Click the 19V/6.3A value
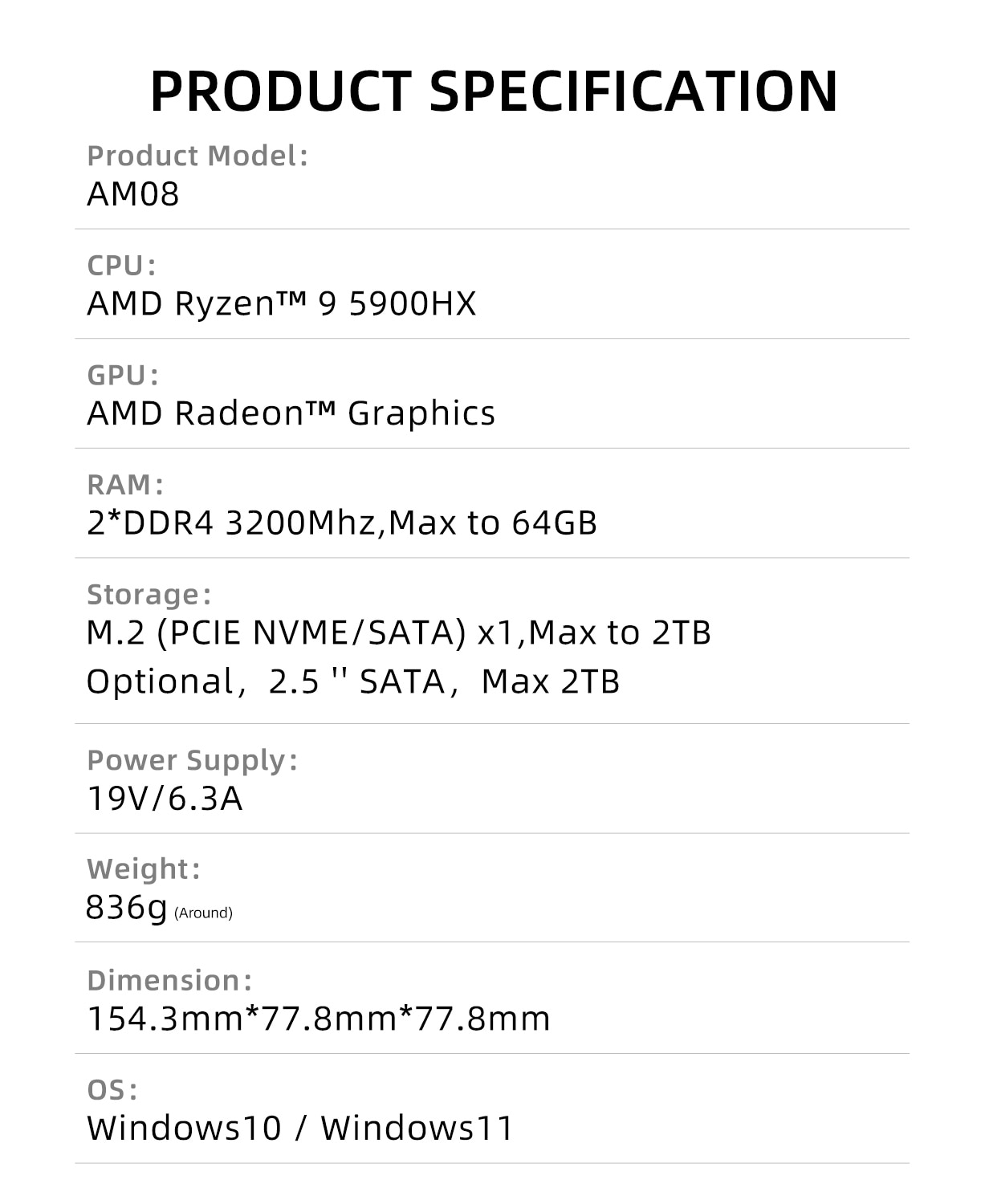Image resolution: width=985 pixels, height=1204 pixels. (165, 799)
